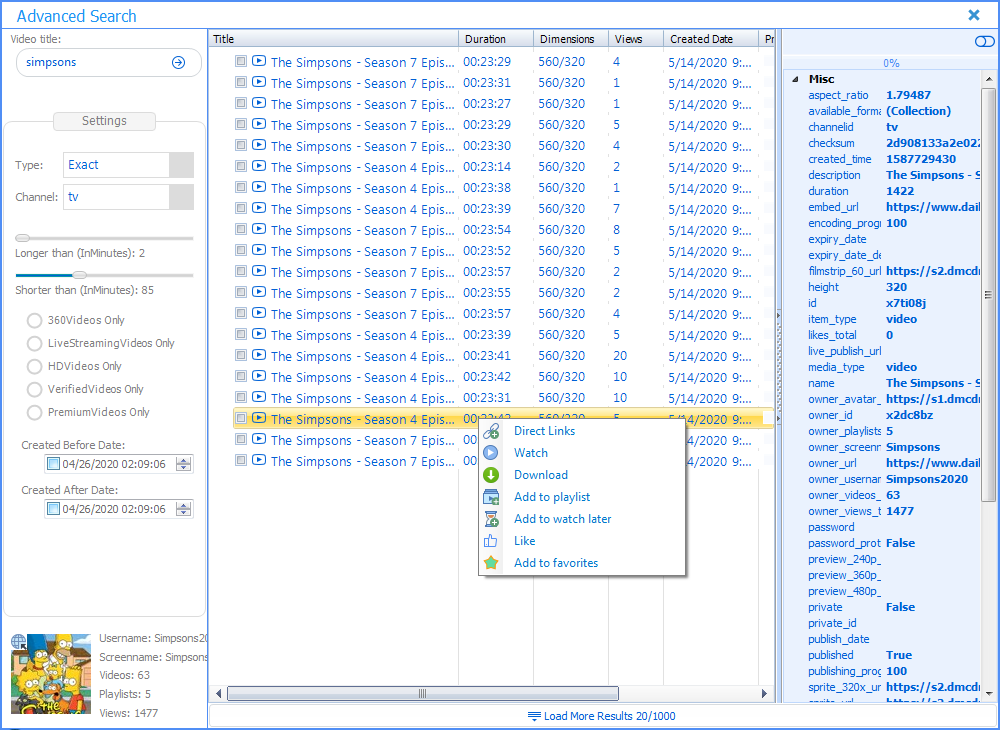Screen dimensions: 1000x730
Task: Click the embed_url property value
Action: (x=933, y=207)
